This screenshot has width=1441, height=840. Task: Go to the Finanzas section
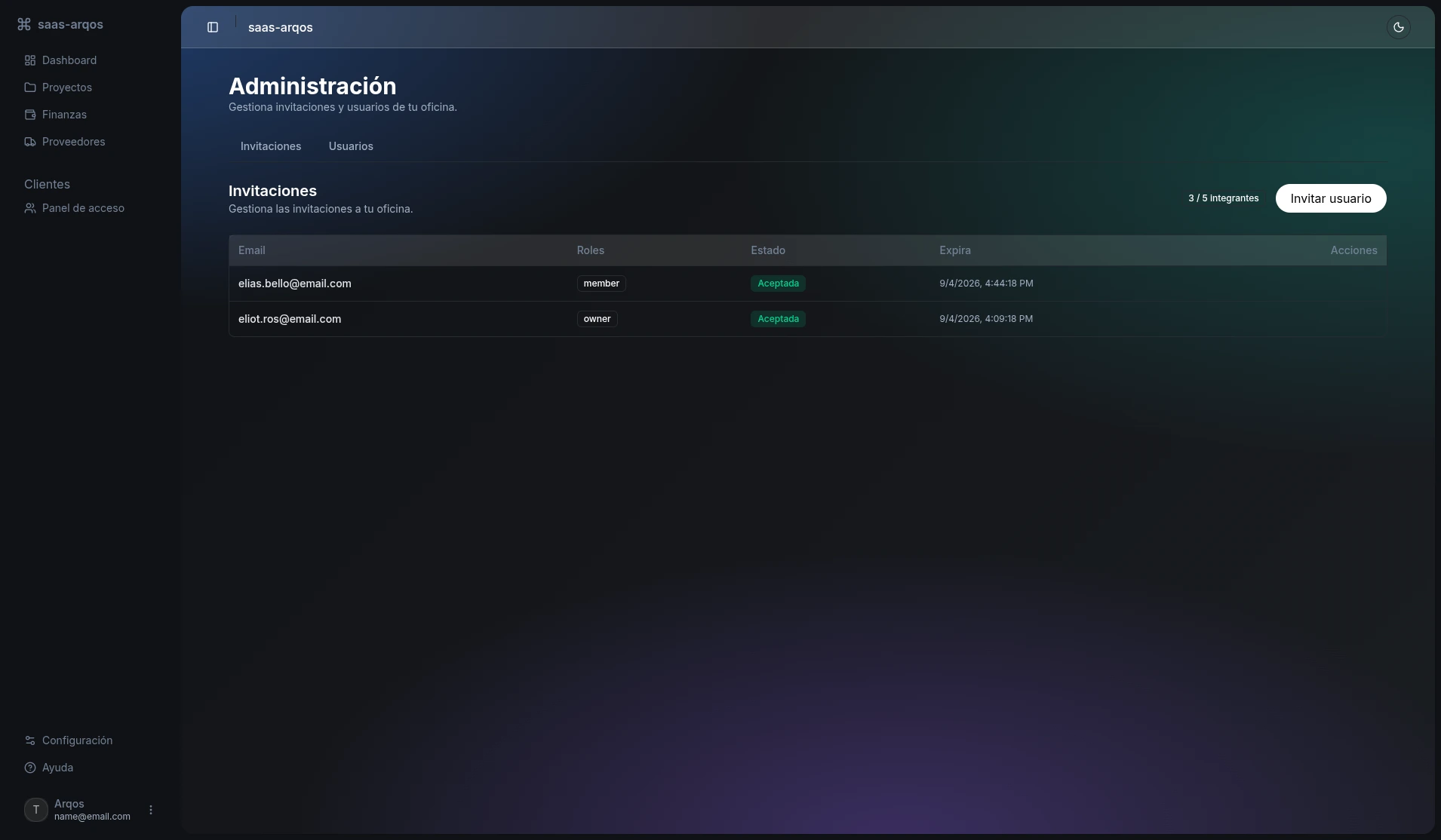click(x=91, y=115)
